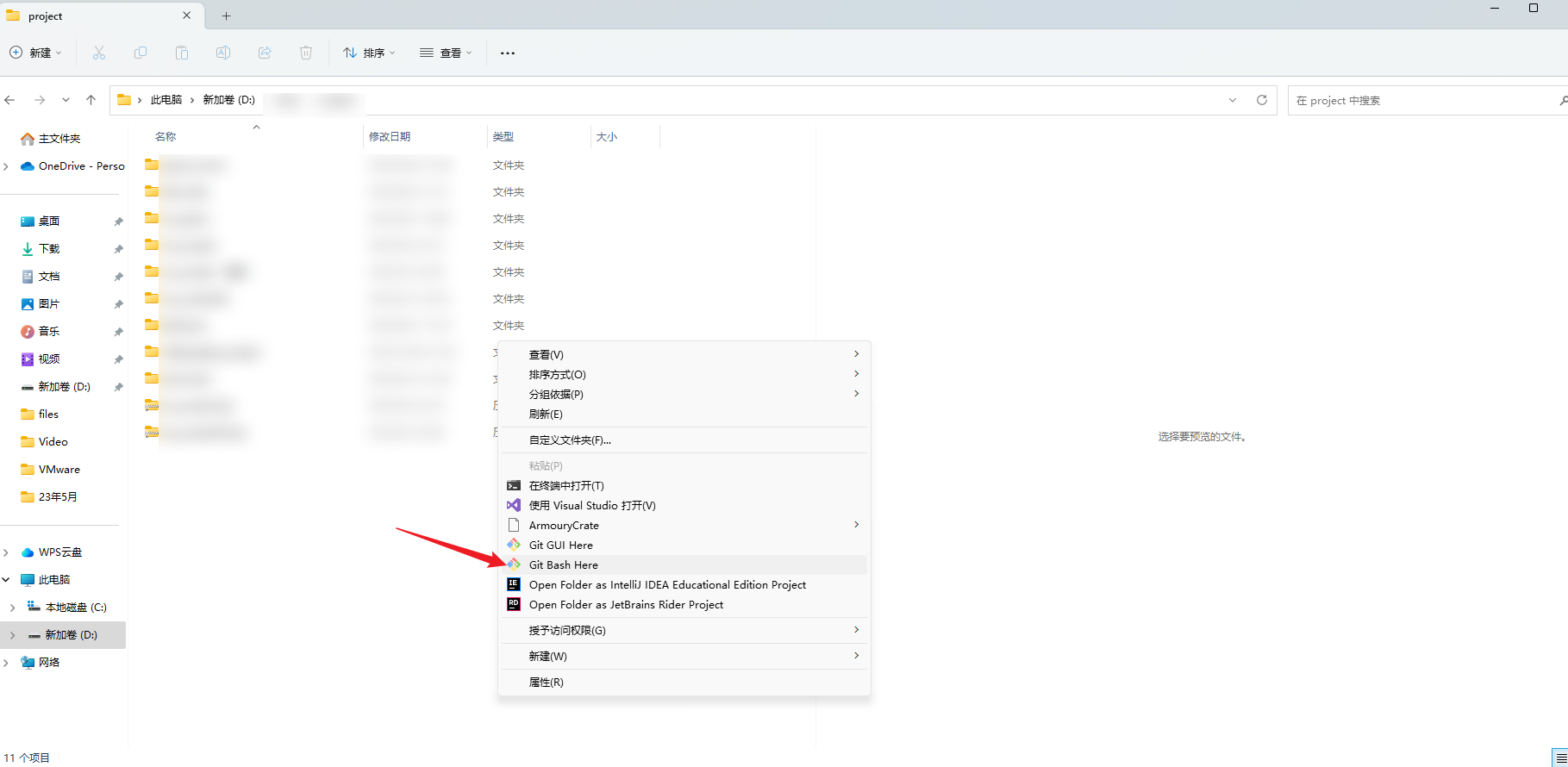This screenshot has height=767, width=1568.
Task: Click the Visual Studio icon in context menu
Action: coord(514,505)
